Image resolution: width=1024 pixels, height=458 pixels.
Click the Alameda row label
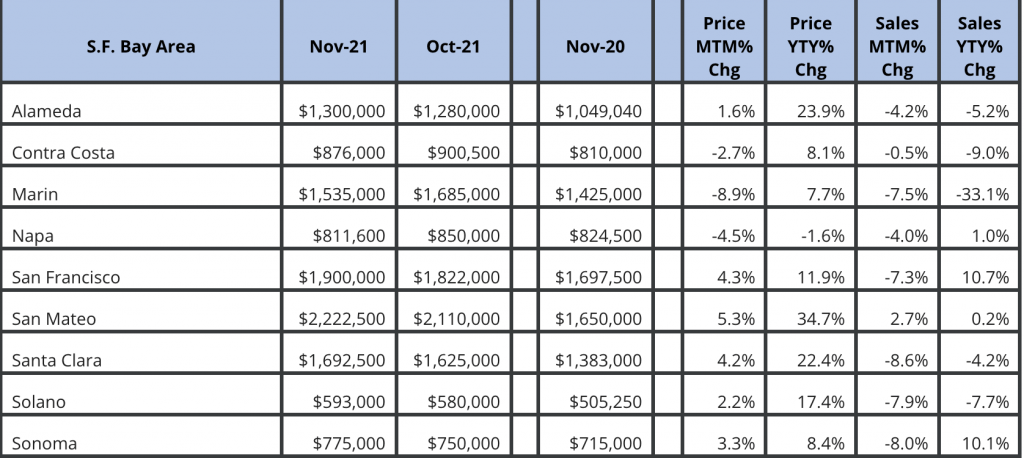click(x=46, y=111)
